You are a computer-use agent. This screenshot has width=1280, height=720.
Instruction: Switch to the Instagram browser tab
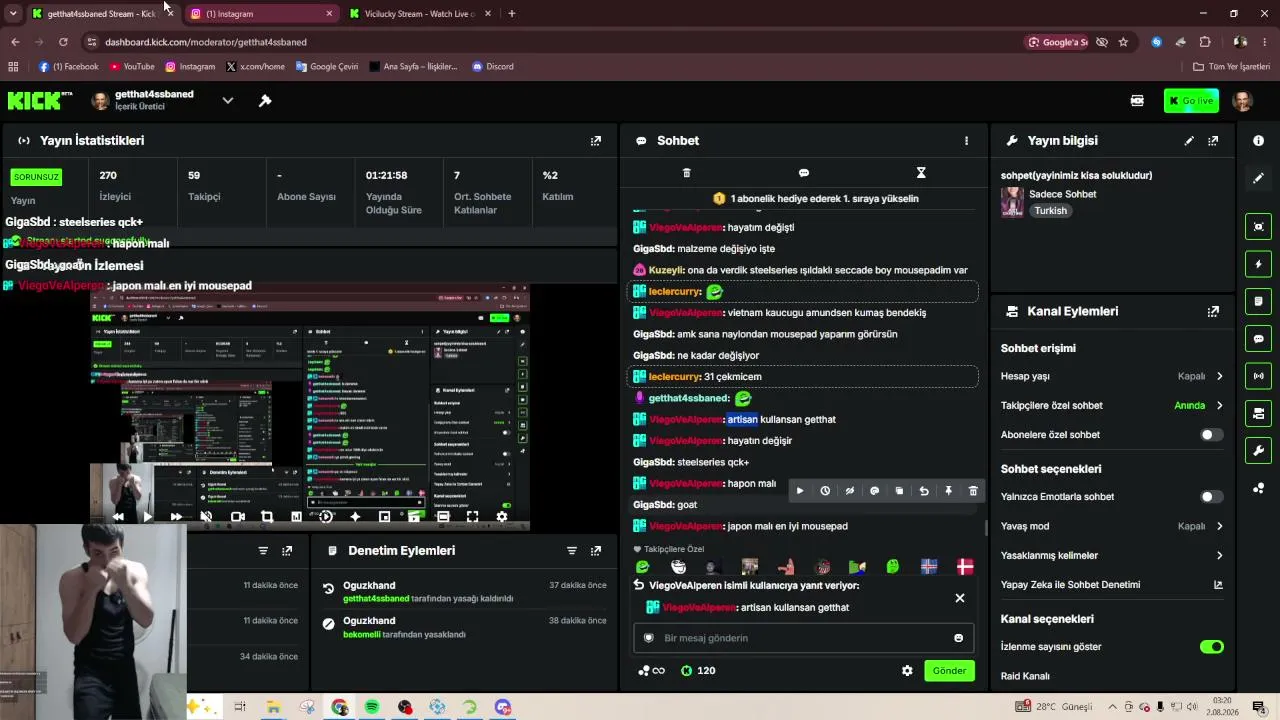coord(262,14)
